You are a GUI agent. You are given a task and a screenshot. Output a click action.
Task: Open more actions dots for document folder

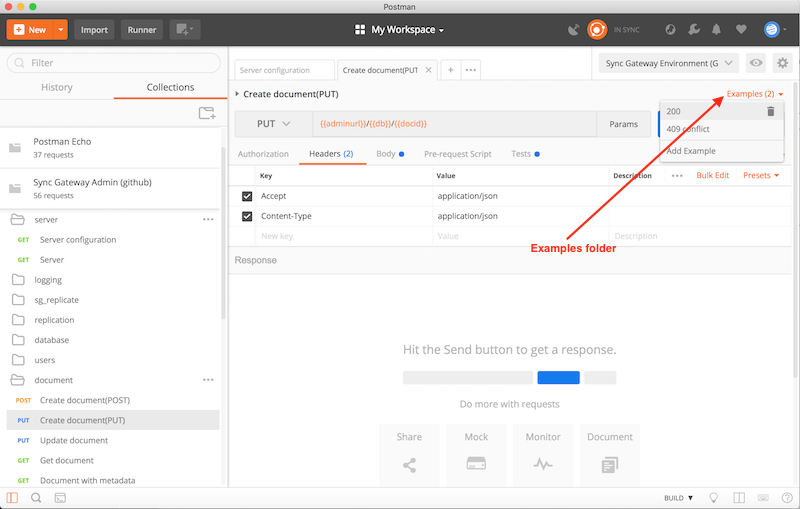coord(208,380)
